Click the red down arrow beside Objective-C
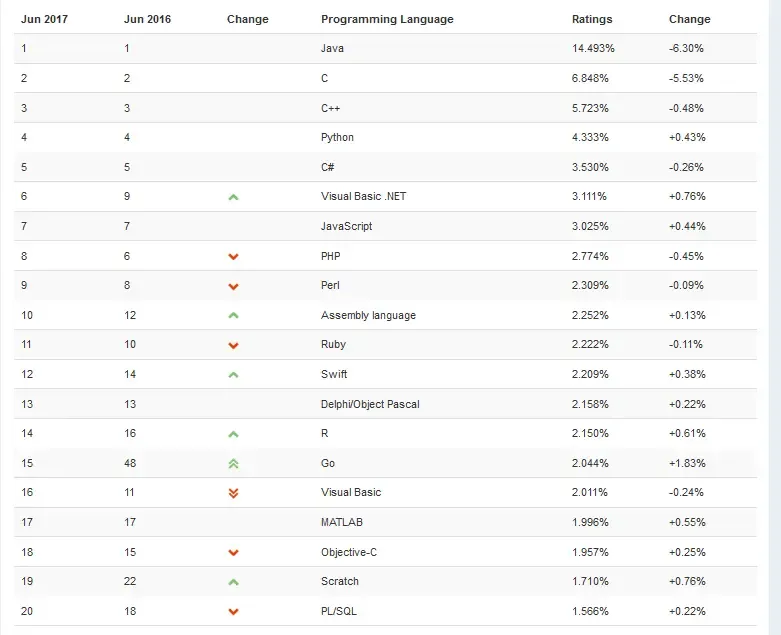 click(233, 553)
